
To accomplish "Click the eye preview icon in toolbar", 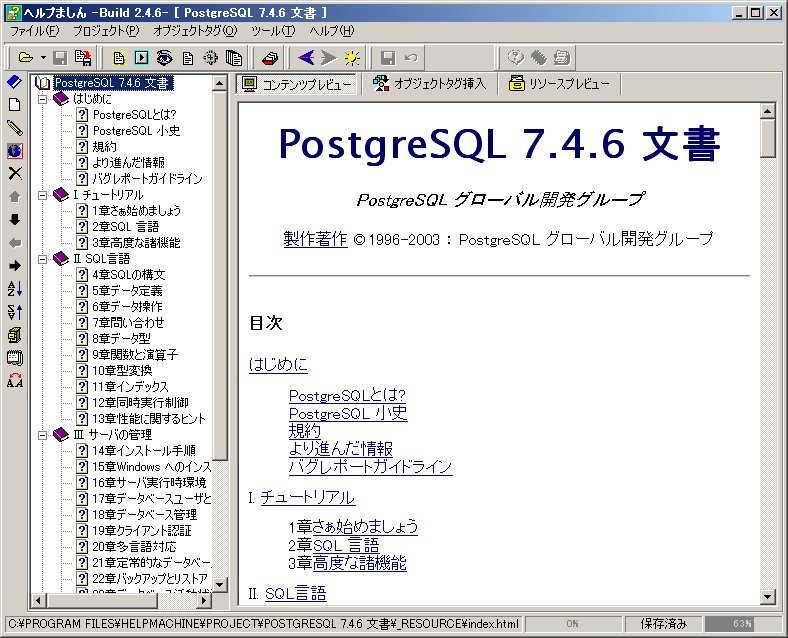I will 165,57.
